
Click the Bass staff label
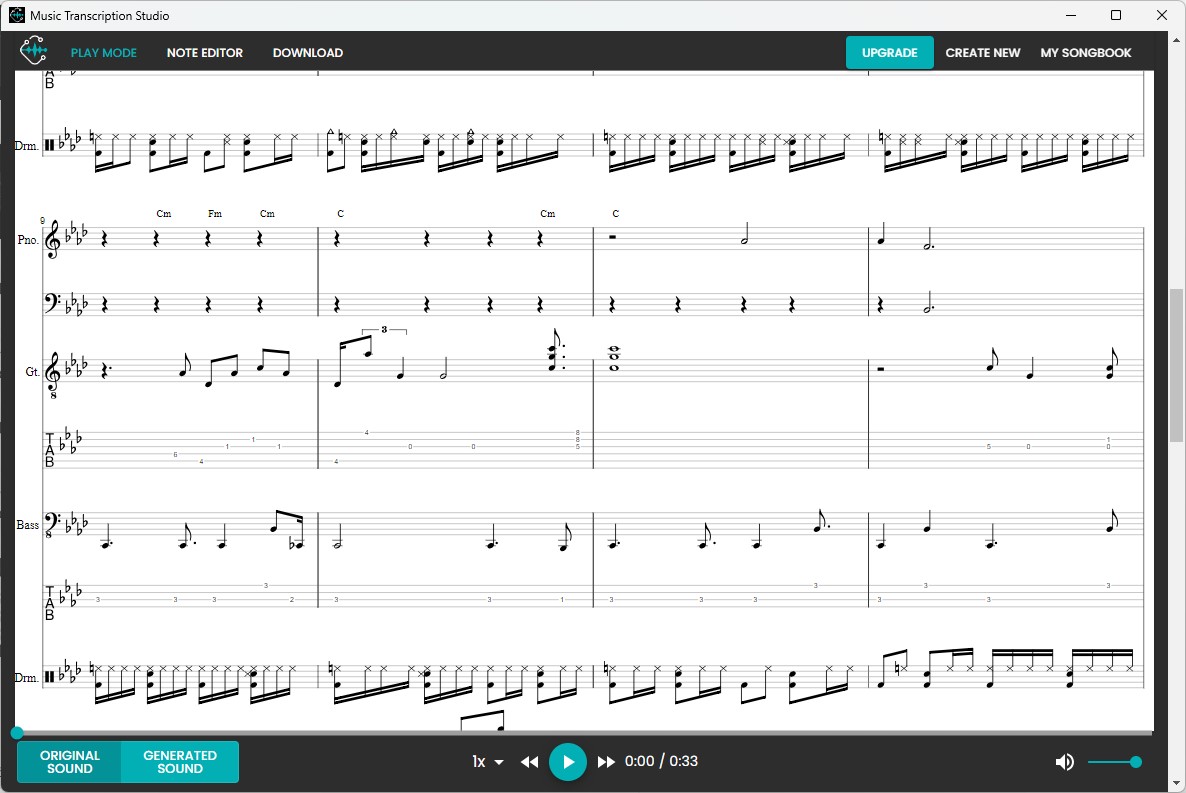26,524
